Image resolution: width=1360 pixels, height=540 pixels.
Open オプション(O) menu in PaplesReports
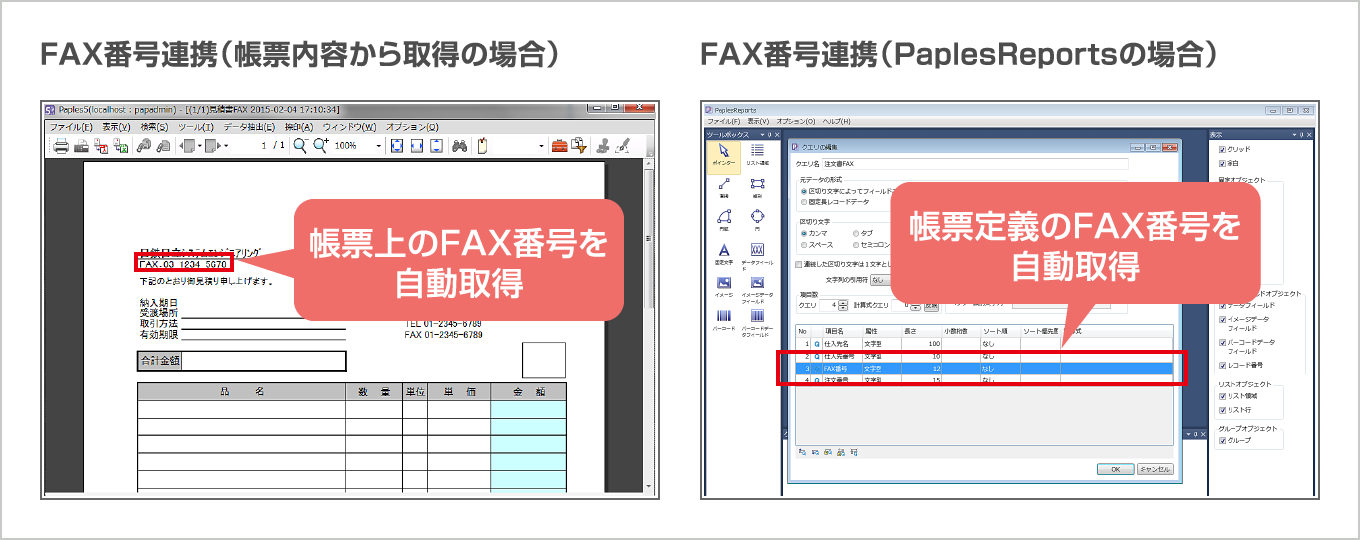point(795,121)
